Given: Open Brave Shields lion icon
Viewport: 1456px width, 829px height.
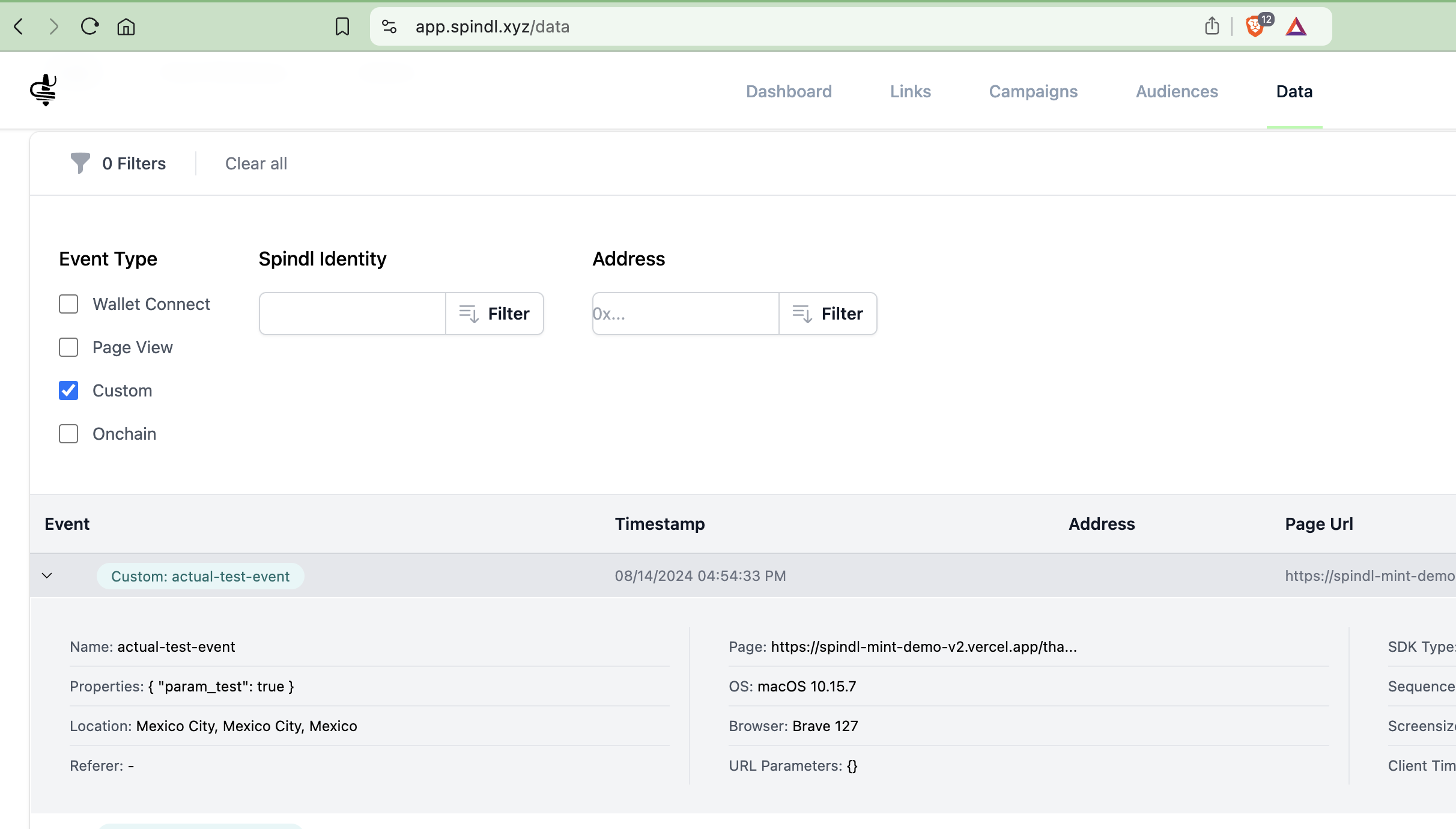Looking at the screenshot, I should click(1256, 26).
